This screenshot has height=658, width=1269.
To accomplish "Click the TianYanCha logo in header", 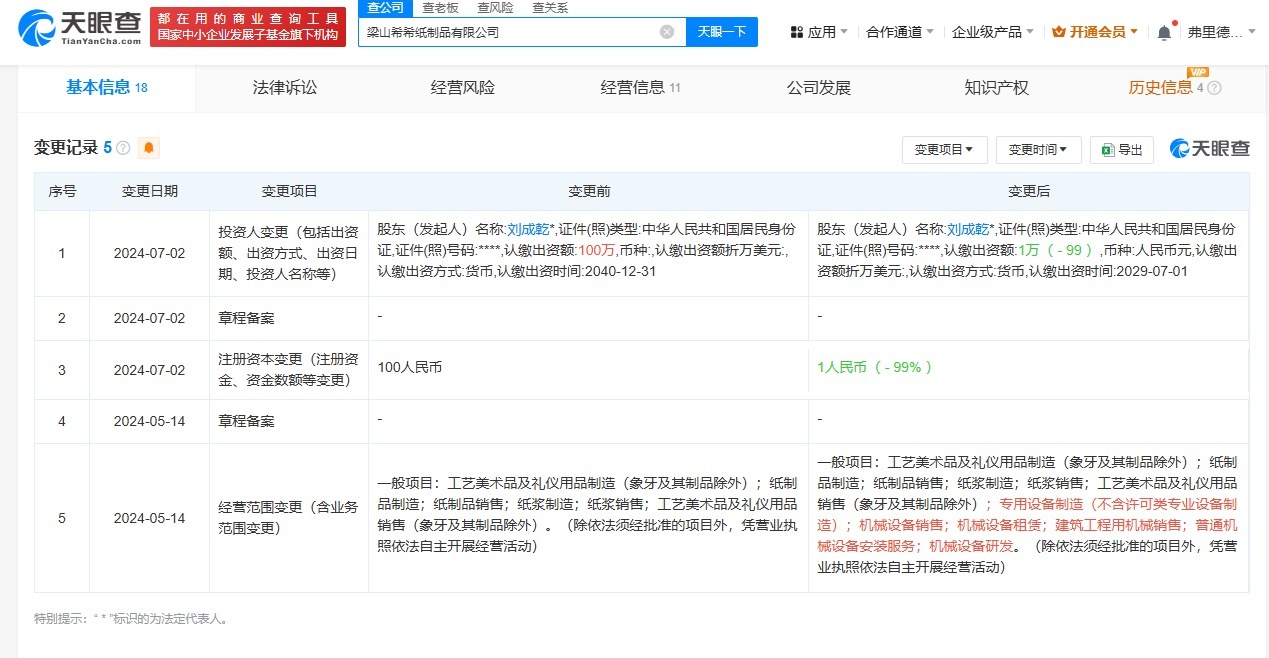I will [x=80, y=28].
